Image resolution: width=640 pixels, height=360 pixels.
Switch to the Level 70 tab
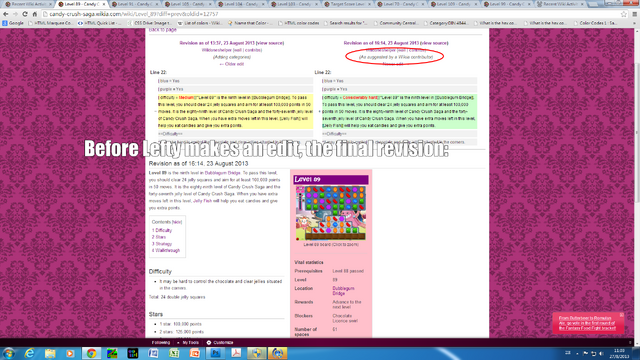(400, 4)
